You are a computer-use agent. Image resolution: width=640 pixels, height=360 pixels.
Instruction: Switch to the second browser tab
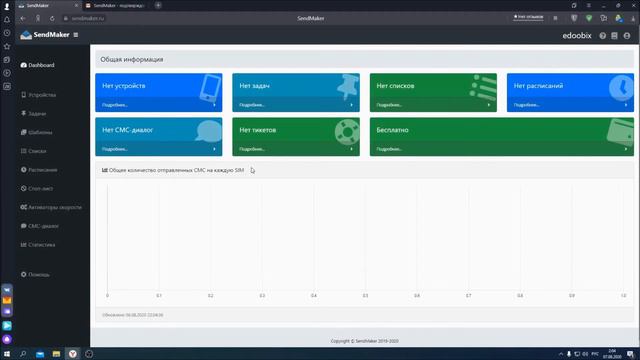pos(116,6)
